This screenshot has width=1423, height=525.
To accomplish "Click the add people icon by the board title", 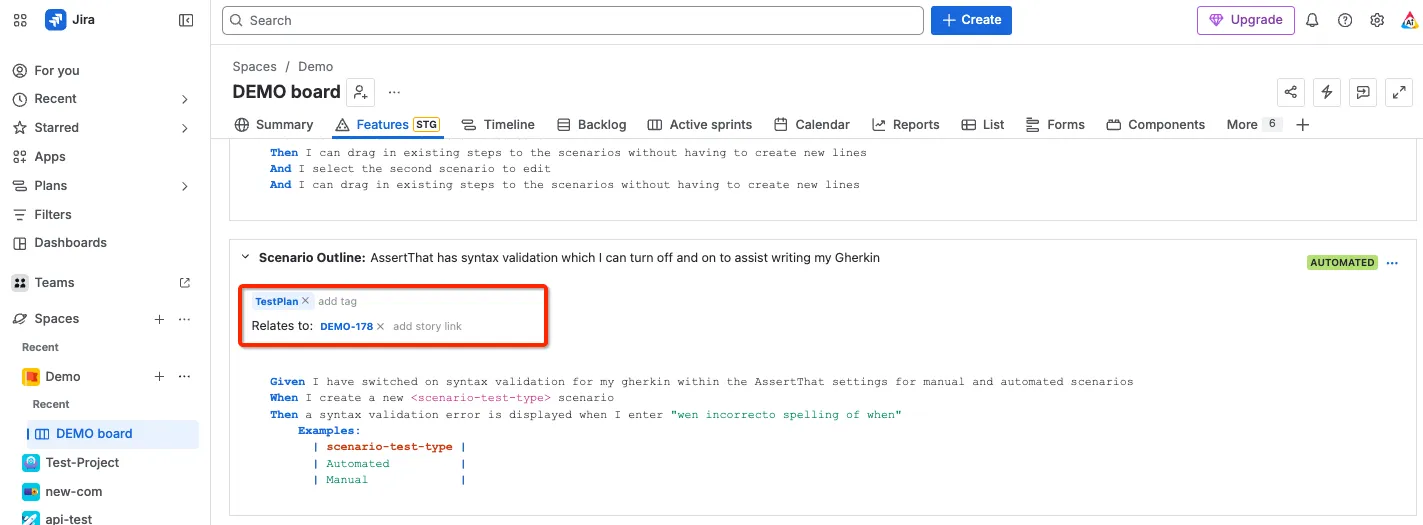I will [361, 92].
